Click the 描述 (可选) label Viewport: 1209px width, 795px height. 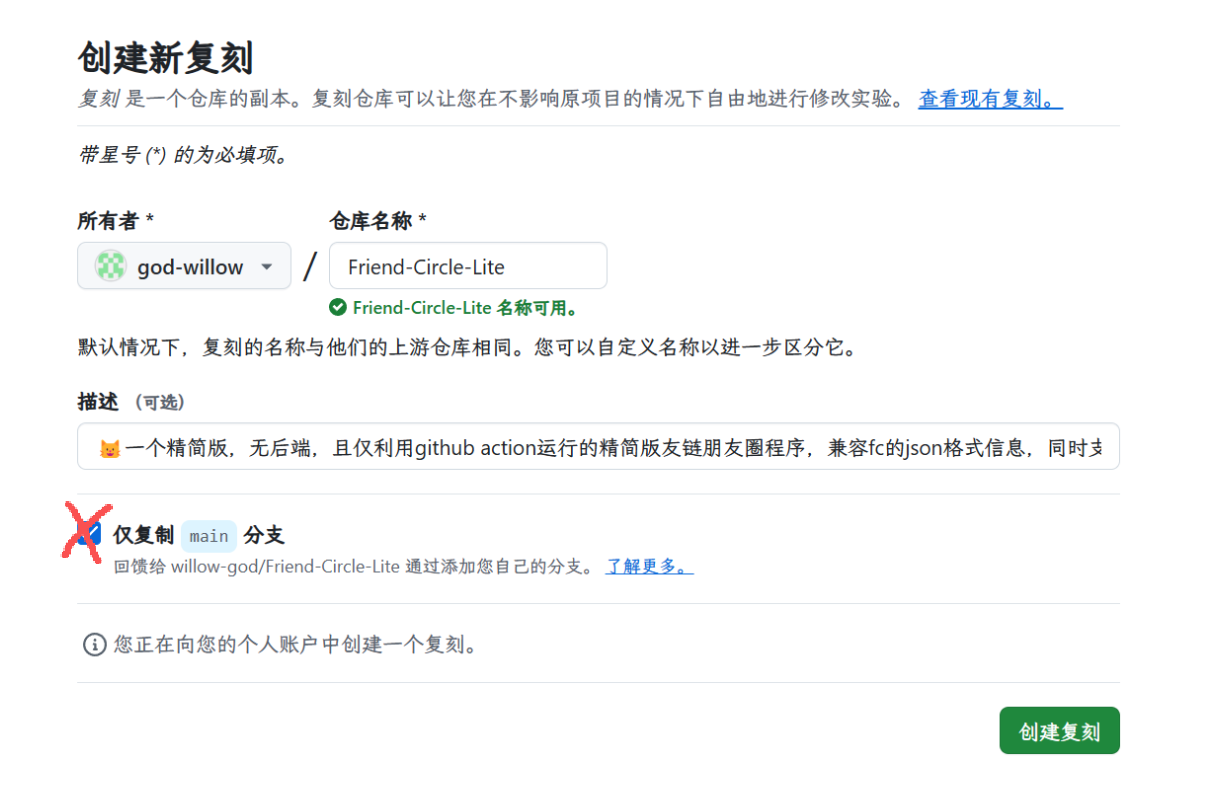[x=131, y=402]
